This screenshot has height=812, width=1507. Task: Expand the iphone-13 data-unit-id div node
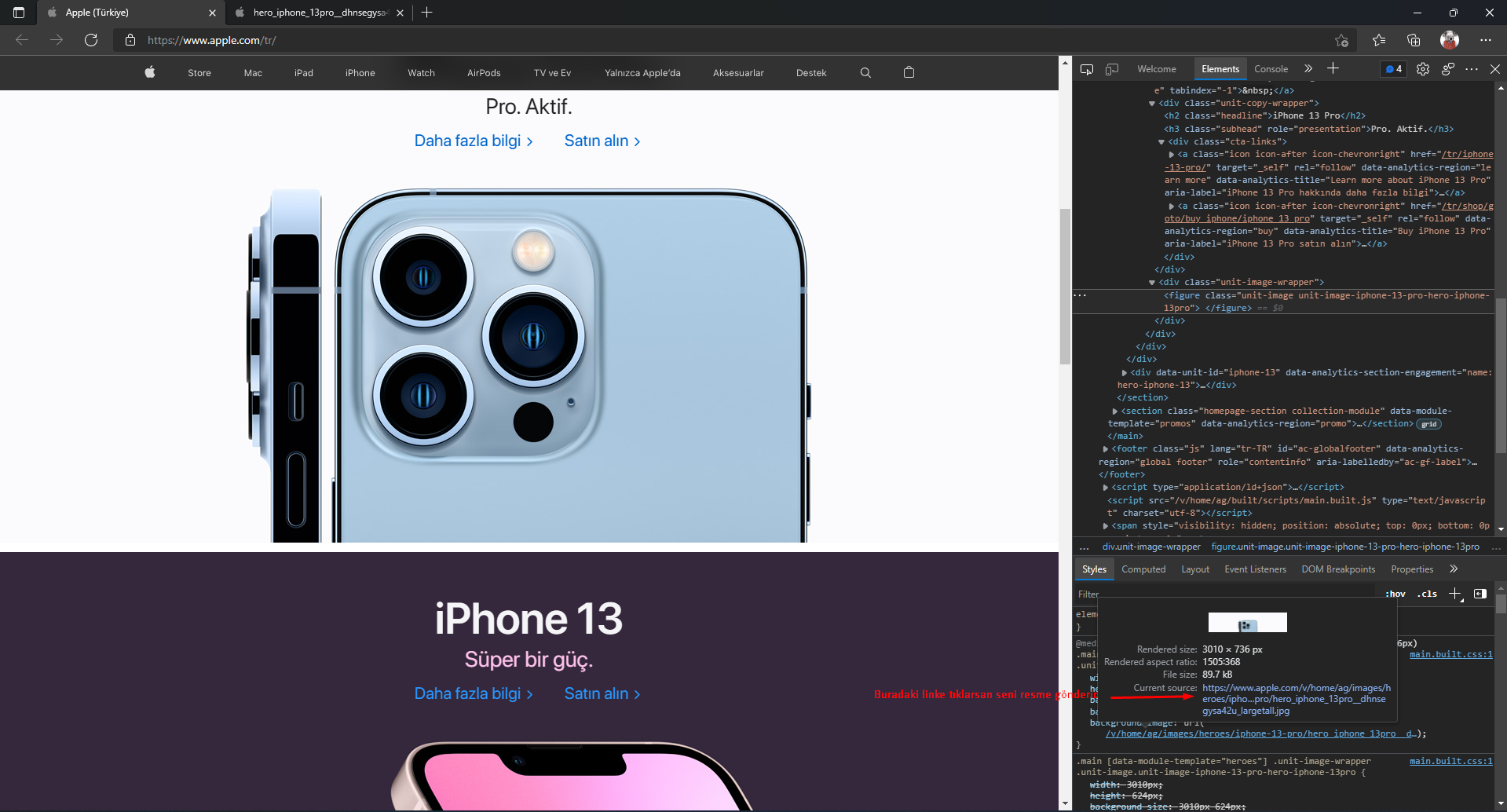(1125, 373)
